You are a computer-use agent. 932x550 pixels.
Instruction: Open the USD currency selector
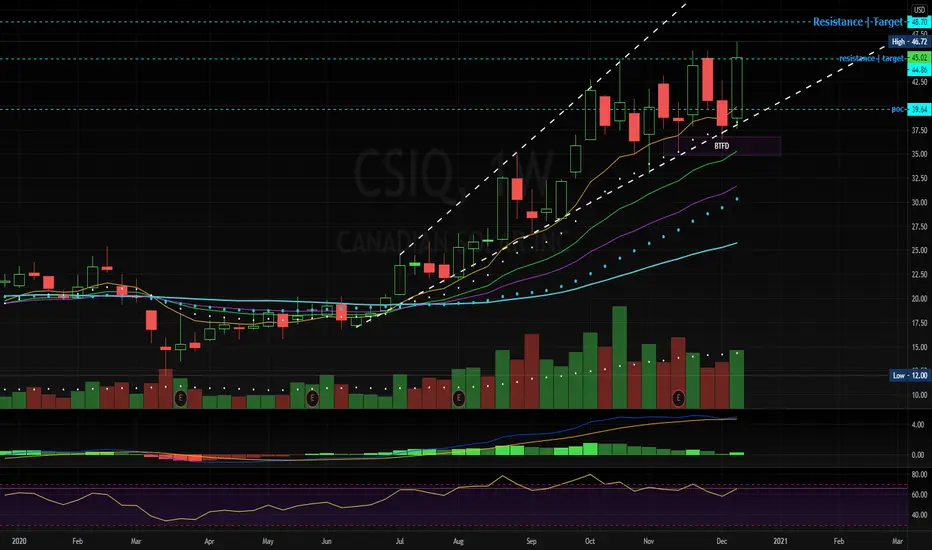click(x=919, y=10)
